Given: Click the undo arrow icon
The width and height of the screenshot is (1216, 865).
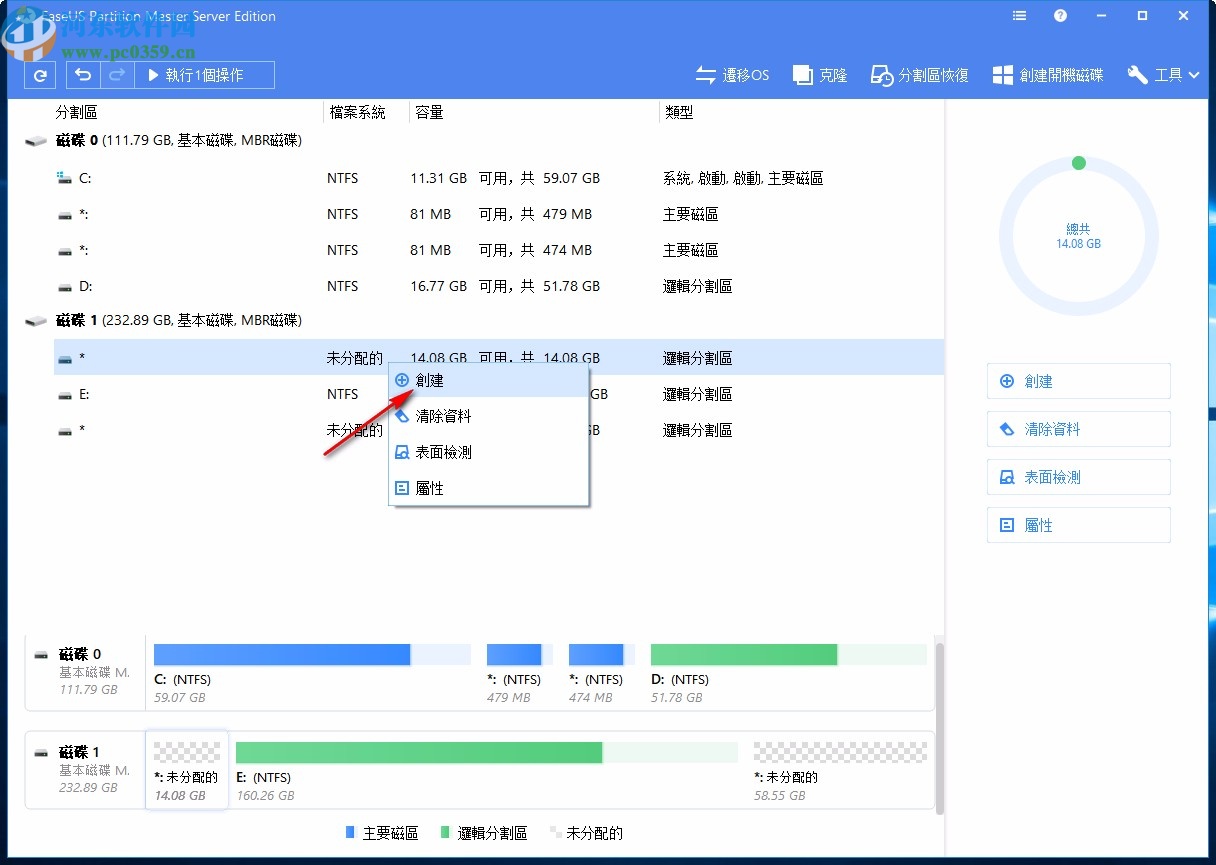Looking at the screenshot, I should click(82, 74).
